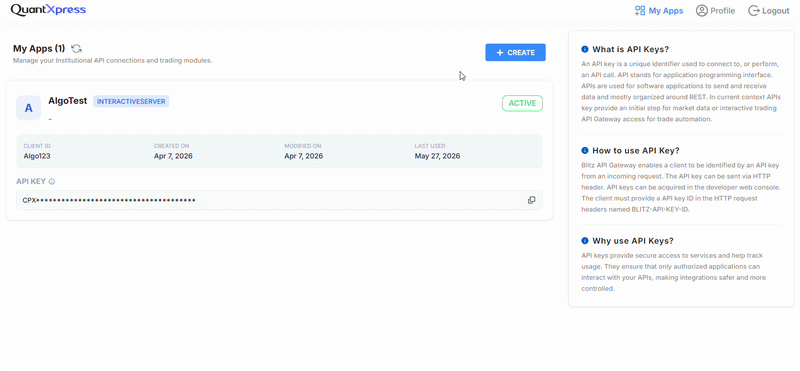Image resolution: width=800 pixels, height=371 pixels.
Task: Click the masked CPX API key field
Action: 279,200
